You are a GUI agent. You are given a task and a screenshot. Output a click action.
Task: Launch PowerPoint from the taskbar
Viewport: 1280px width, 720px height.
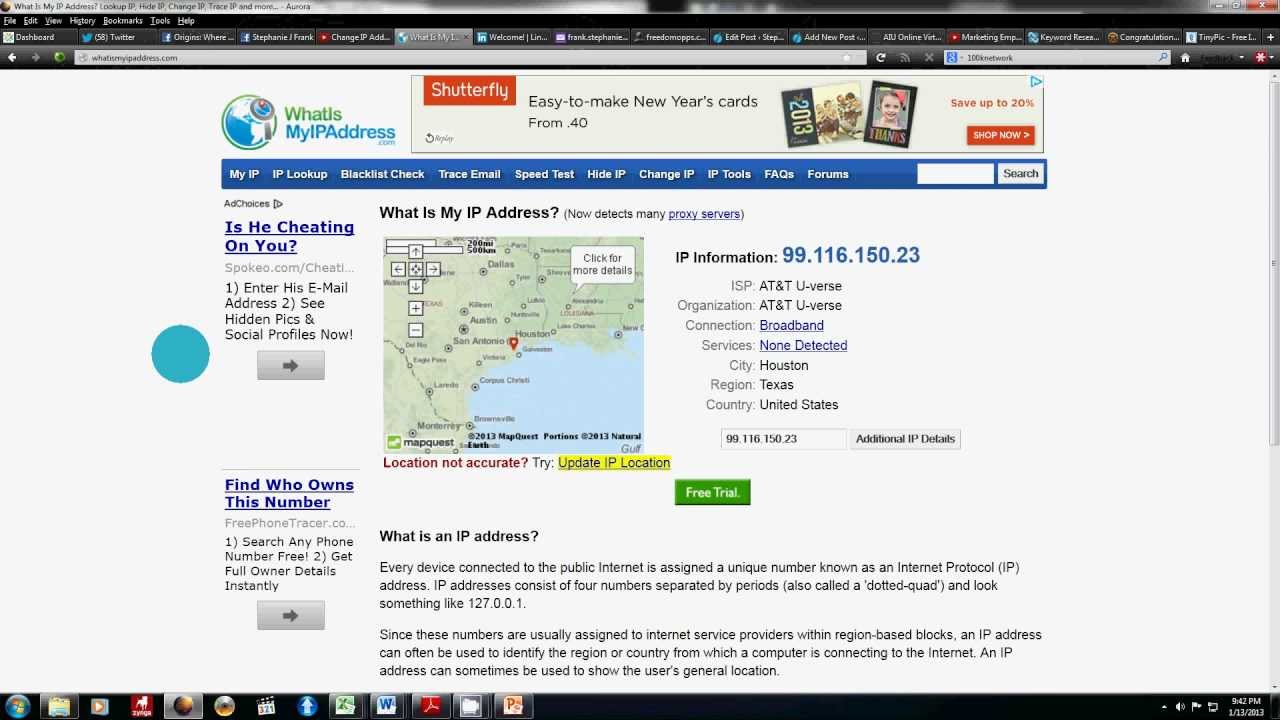[514, 706]
